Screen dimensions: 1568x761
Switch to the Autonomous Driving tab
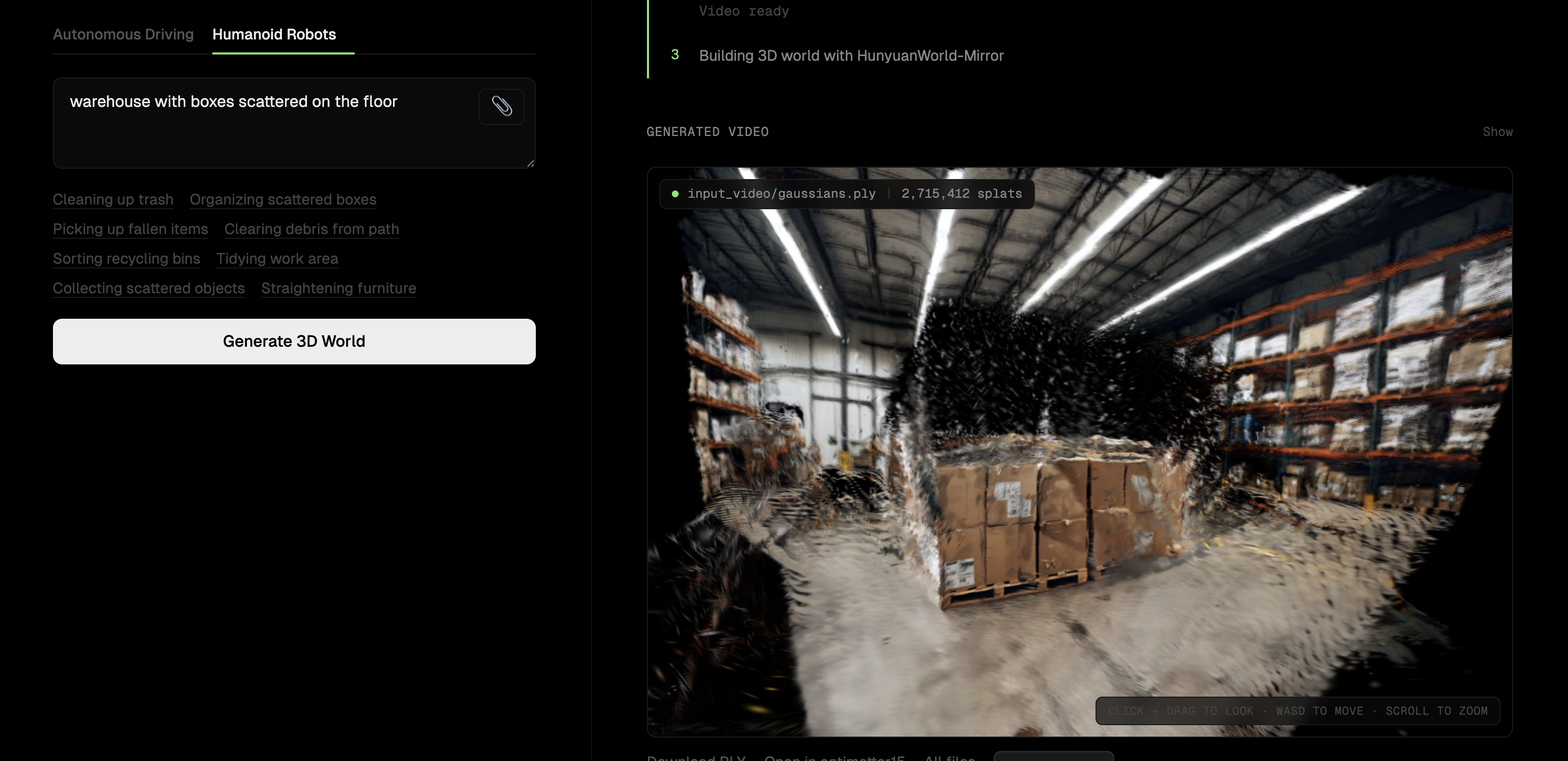123,35
